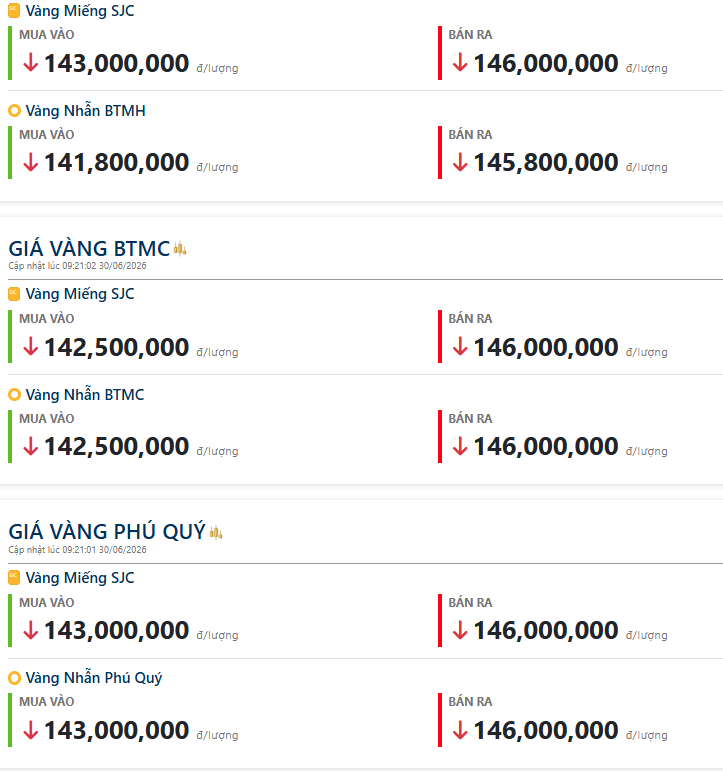
Task: Click the SJC gold bar icon under Phú Quý
Action: [x=14, y=577]
